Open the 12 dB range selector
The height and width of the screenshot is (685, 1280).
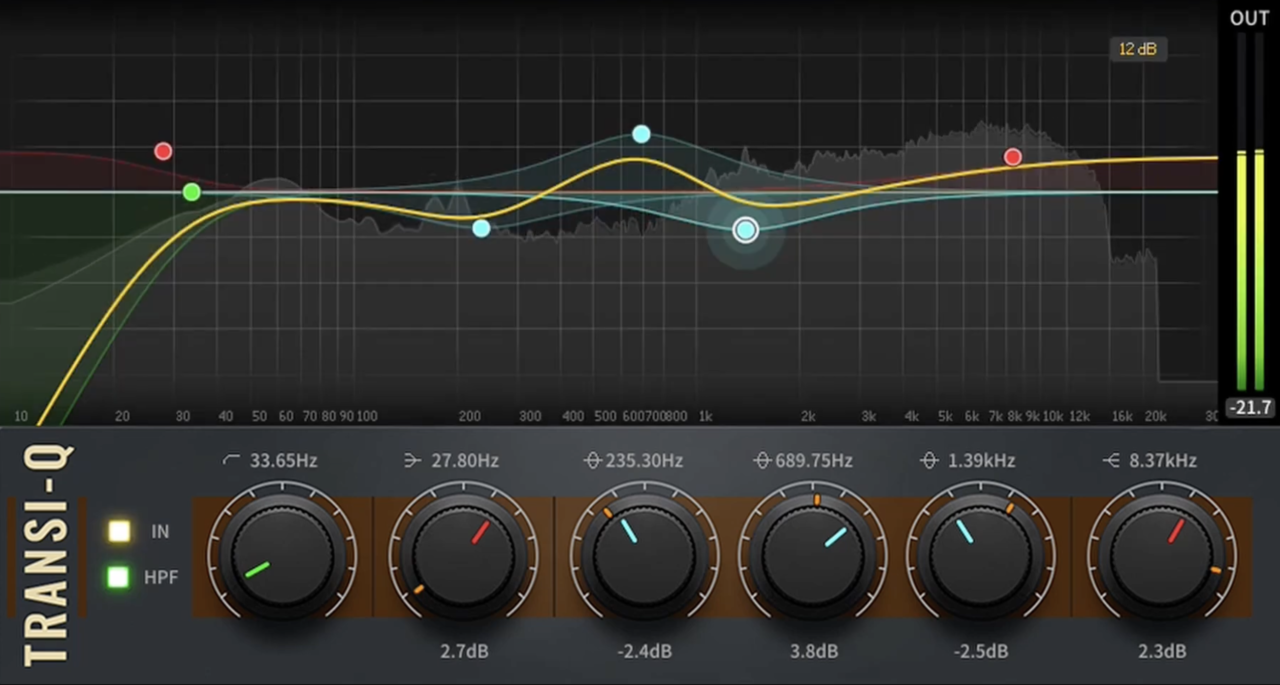1138,49
